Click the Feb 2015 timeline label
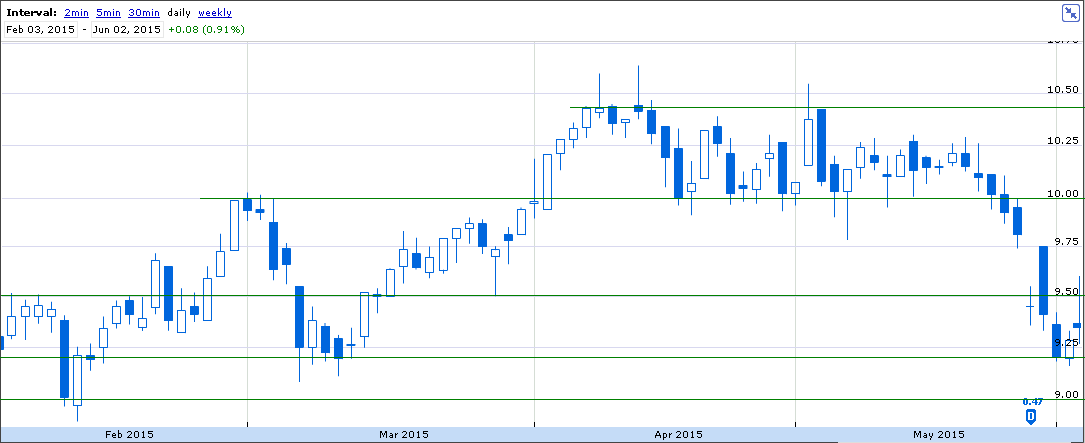1085x443 pixels. click(129, 435)
